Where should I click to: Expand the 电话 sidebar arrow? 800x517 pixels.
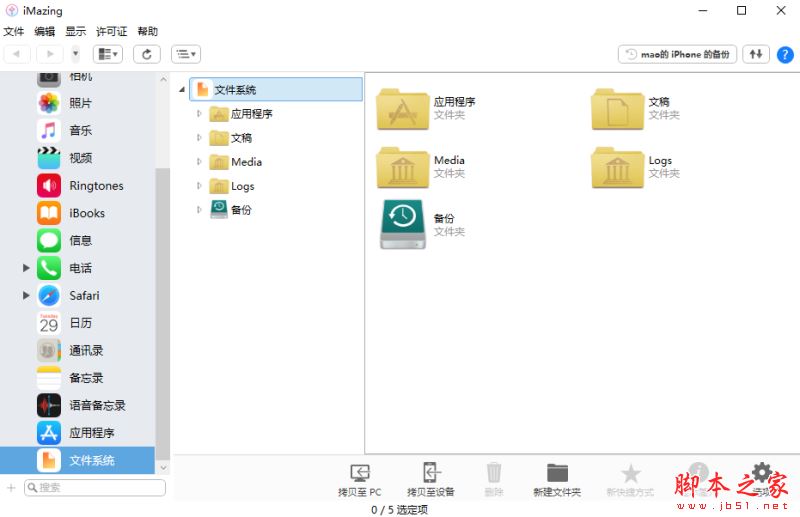[x=26, y=268]
